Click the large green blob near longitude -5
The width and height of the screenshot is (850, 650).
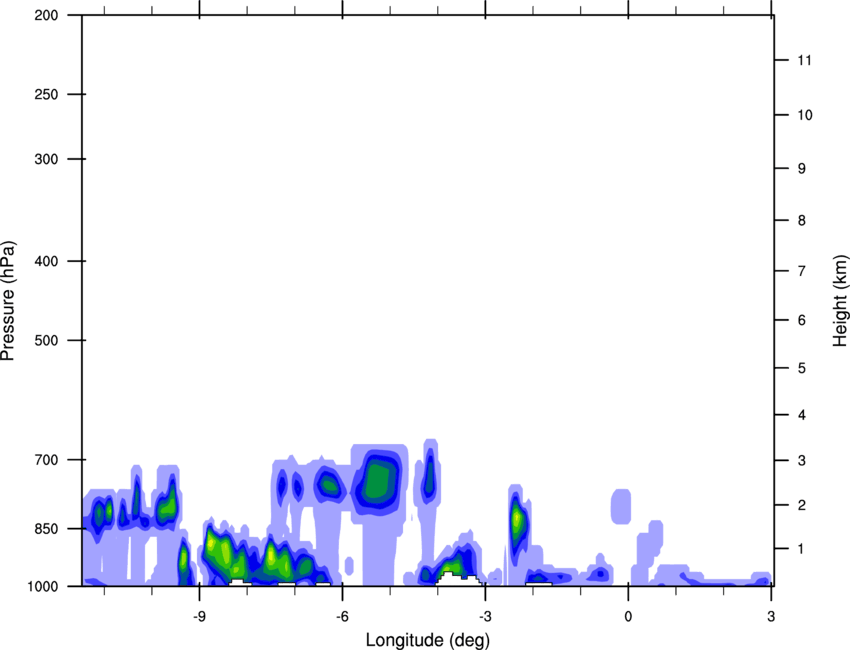click(378, 481)
